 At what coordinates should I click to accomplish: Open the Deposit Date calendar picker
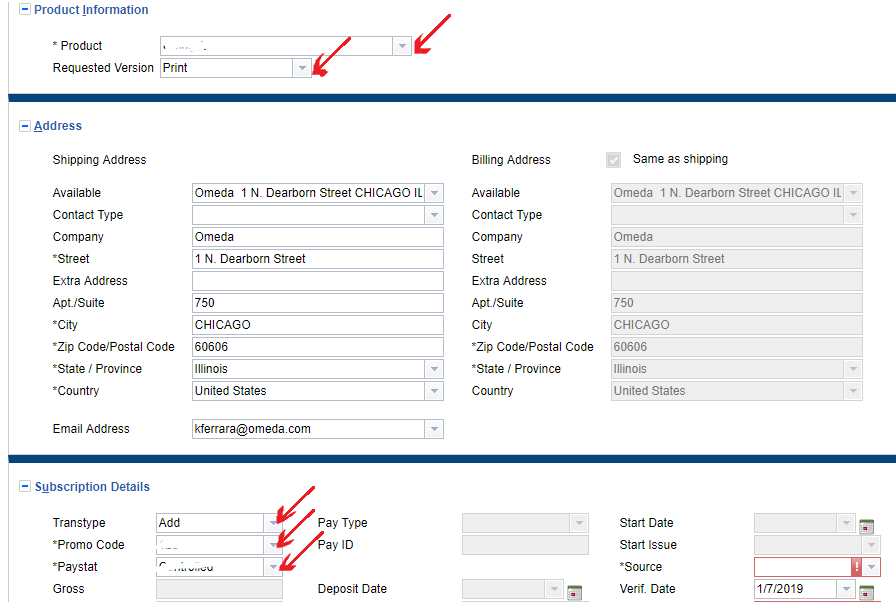[574, 592]
